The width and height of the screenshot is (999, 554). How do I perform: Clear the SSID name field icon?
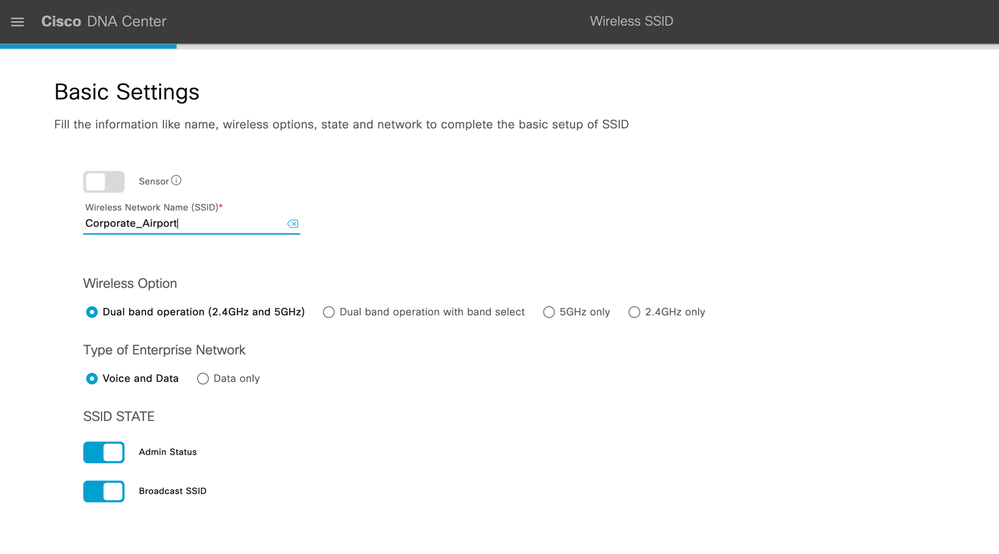pyautogui.click(x=292, y=224)
